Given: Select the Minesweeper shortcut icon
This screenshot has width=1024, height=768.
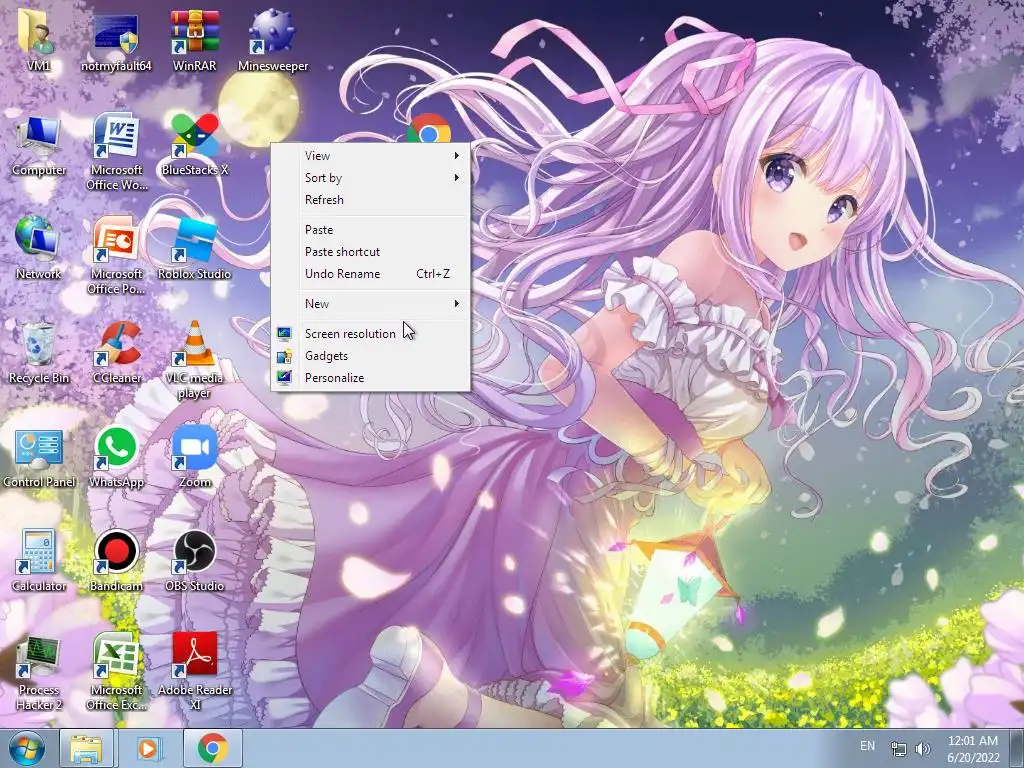Looking at the screenshot, I should click(273, 41).
